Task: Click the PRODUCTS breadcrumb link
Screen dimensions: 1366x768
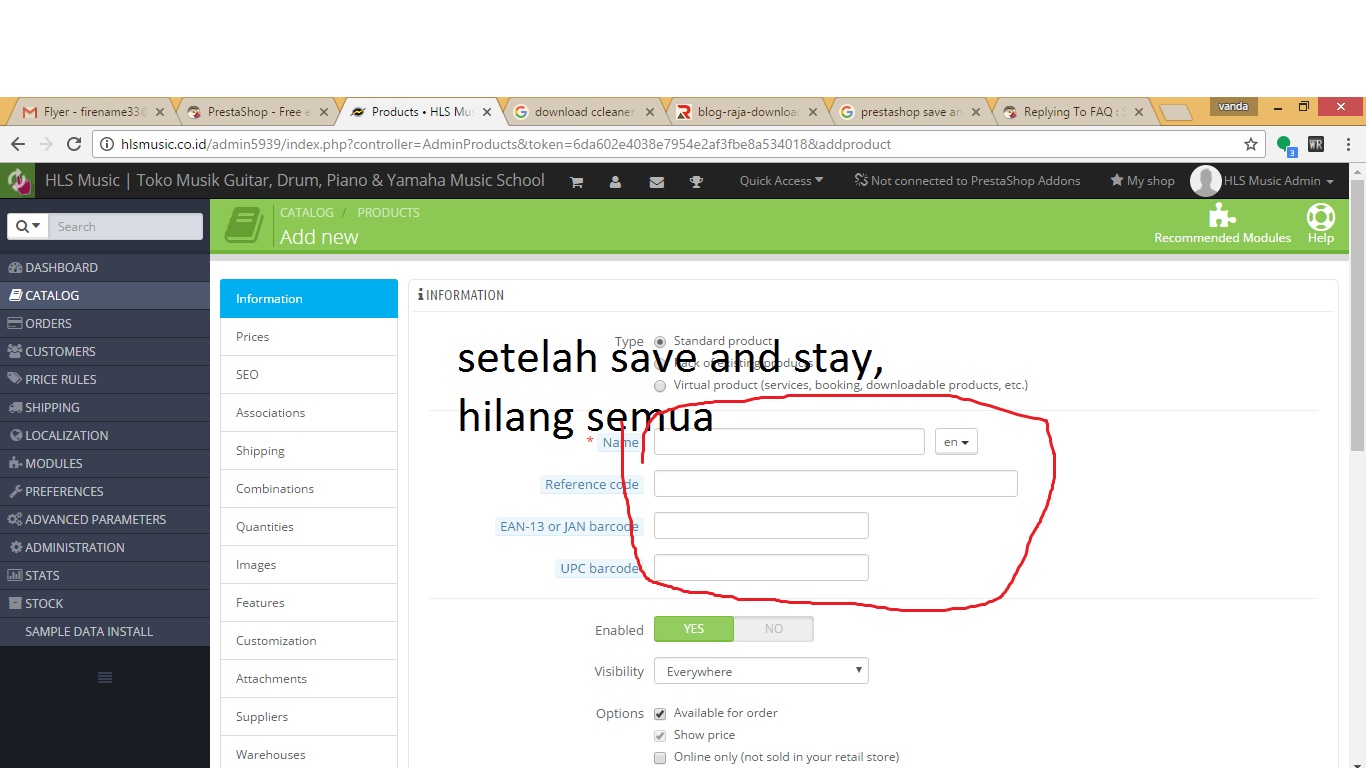Action: click(x=388, y=212)
